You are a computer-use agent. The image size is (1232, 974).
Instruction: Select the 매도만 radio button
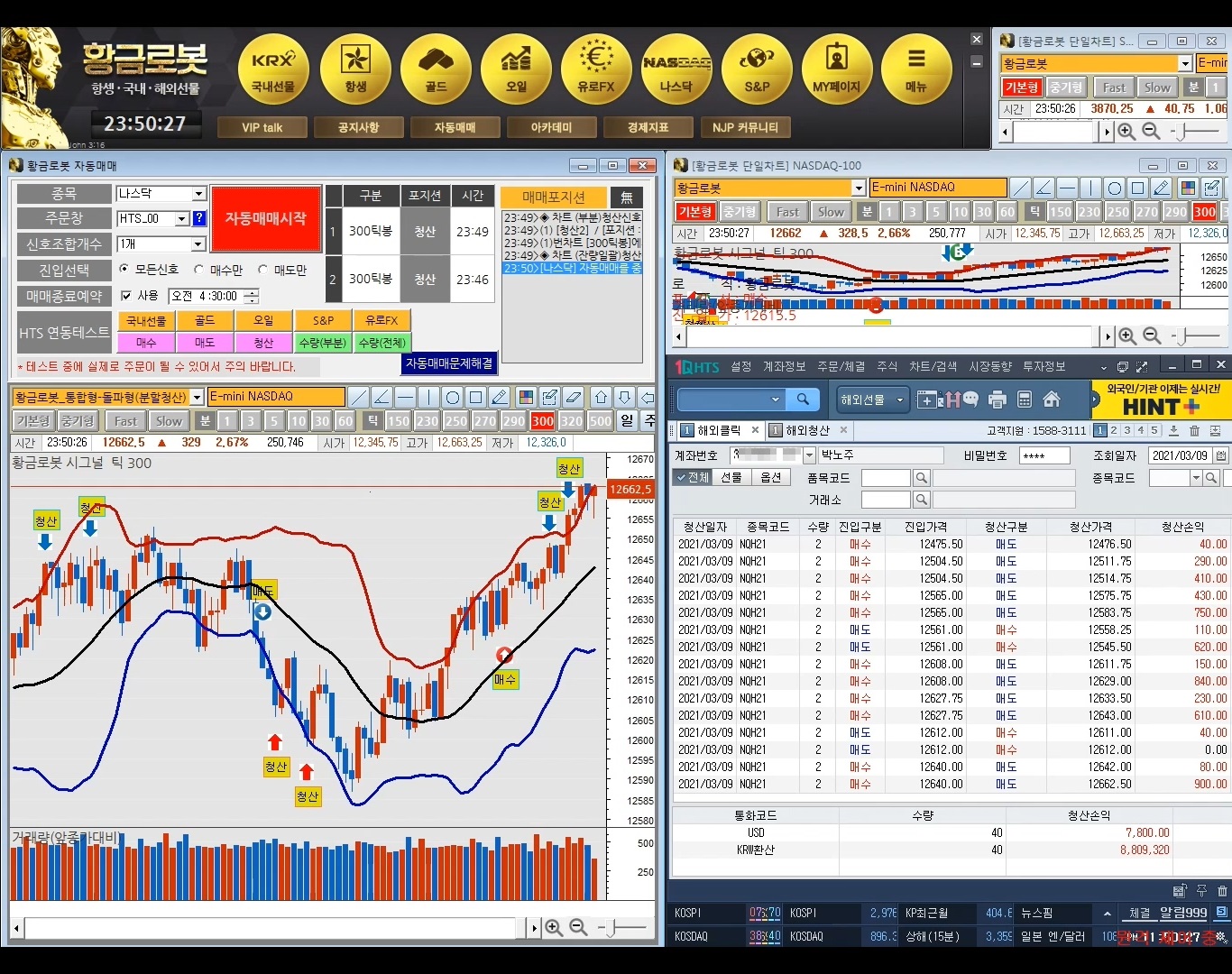click(262, 270)
